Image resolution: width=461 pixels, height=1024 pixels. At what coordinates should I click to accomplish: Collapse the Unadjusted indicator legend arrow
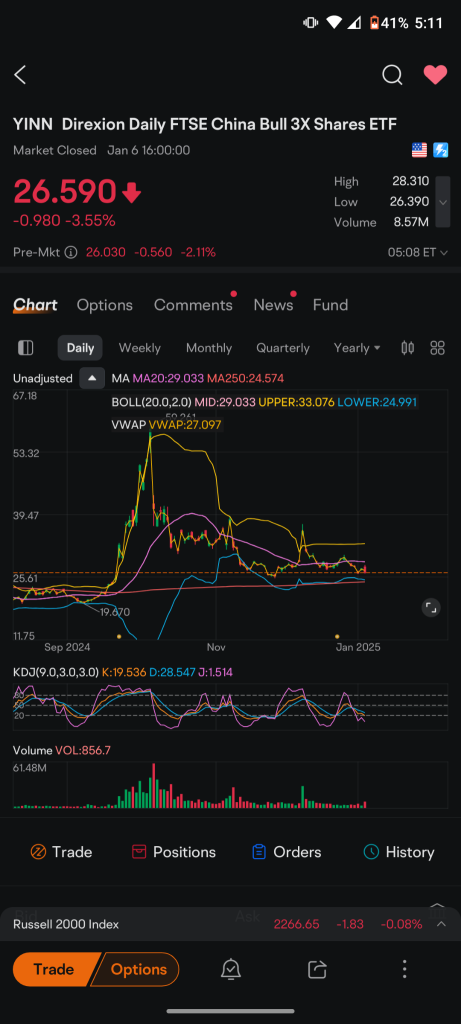coord(92,378)
